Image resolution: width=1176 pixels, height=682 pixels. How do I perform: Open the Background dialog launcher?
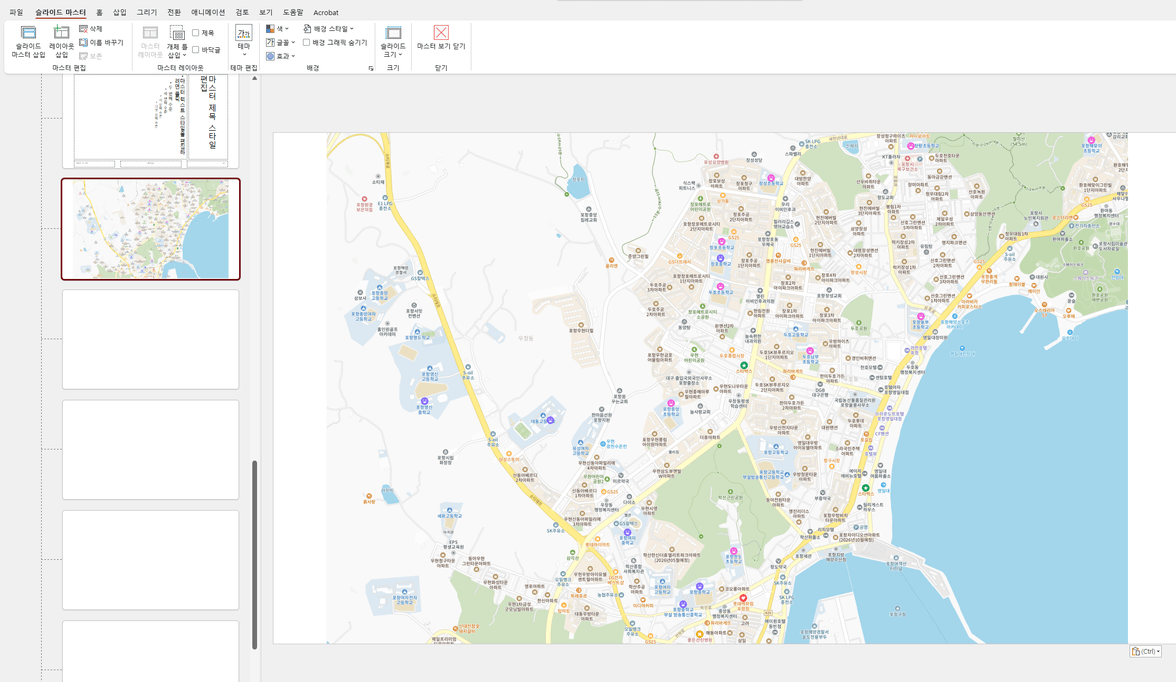tap(371, 68)
